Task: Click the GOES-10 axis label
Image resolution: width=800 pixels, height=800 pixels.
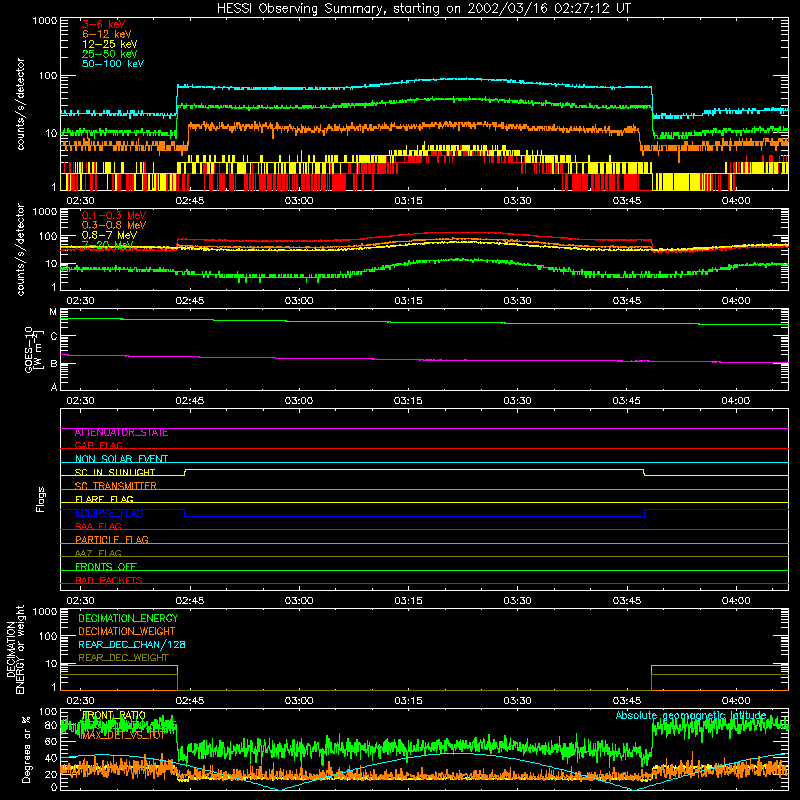Action: tap(33, 349)
